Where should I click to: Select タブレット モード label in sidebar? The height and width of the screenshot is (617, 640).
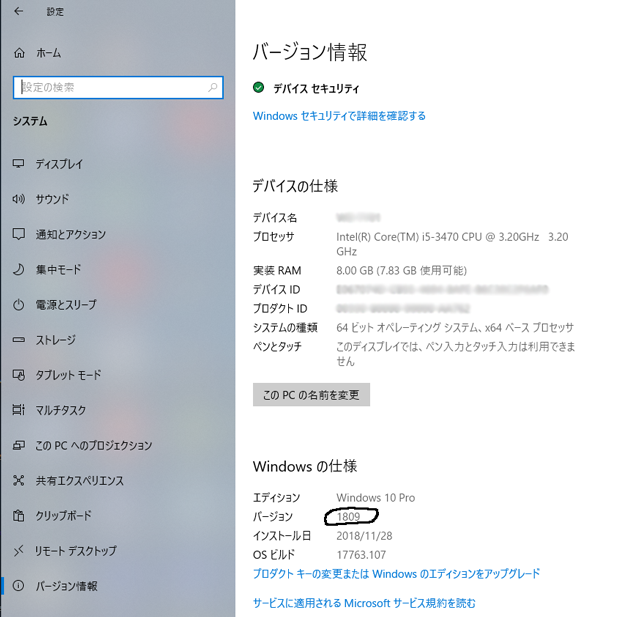[x=68, y=375]
